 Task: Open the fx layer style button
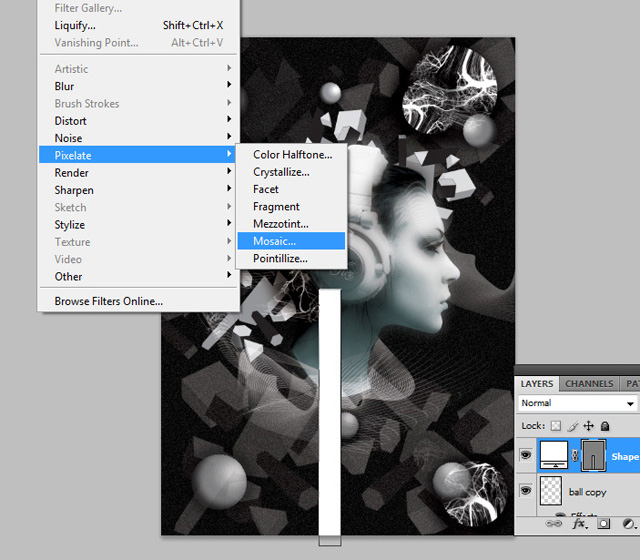(578, 523)
